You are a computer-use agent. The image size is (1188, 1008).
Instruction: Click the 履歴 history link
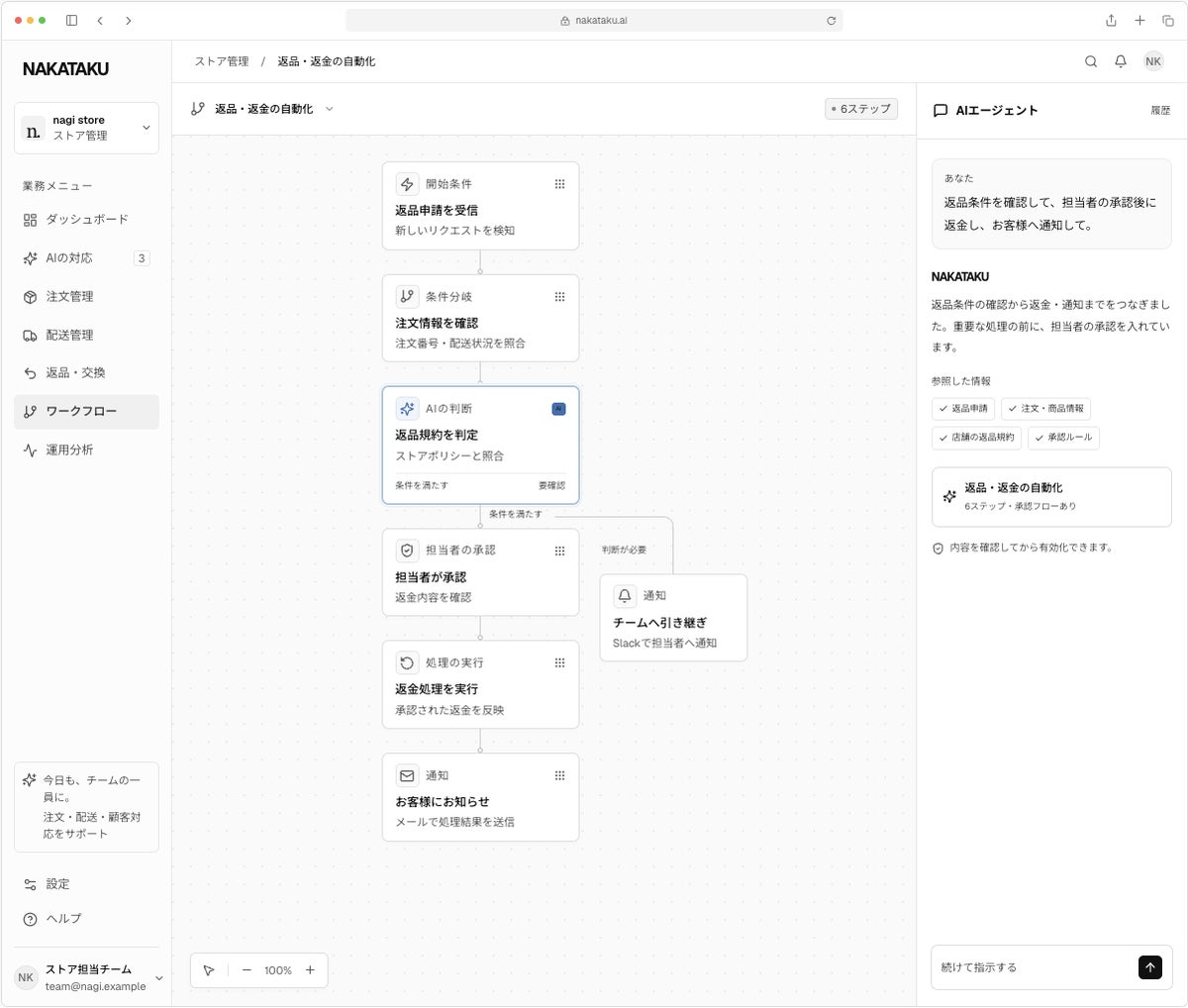point(1160,111)
